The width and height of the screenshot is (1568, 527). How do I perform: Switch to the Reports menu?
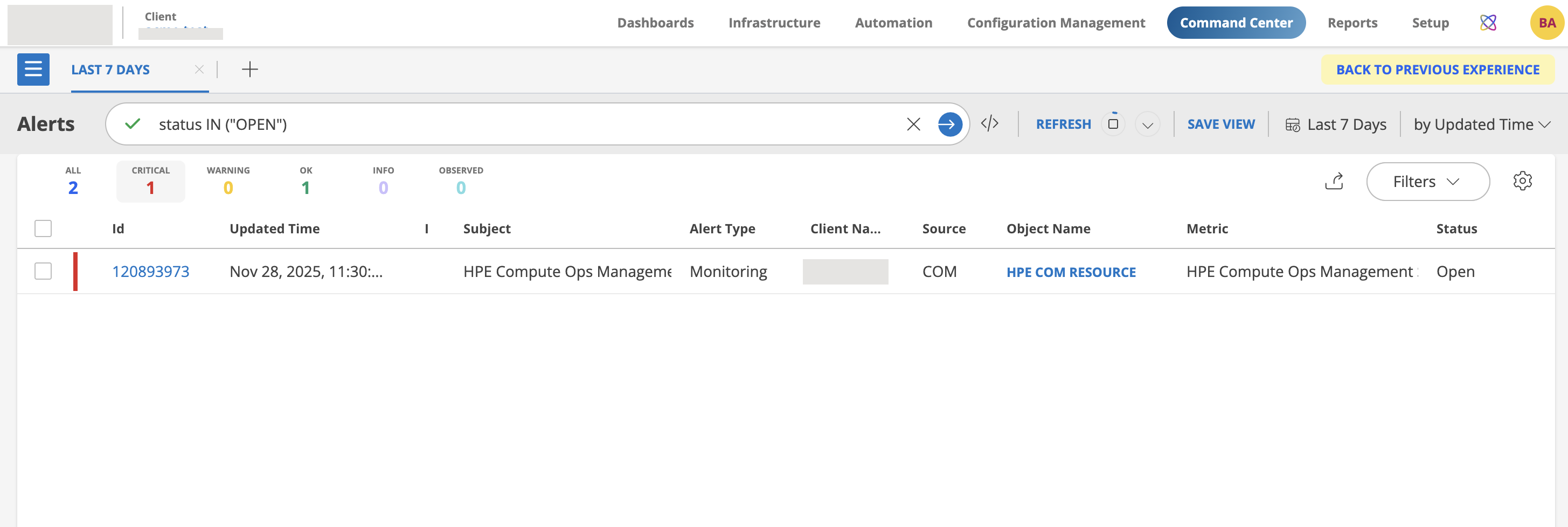(x=1352, y=23)
